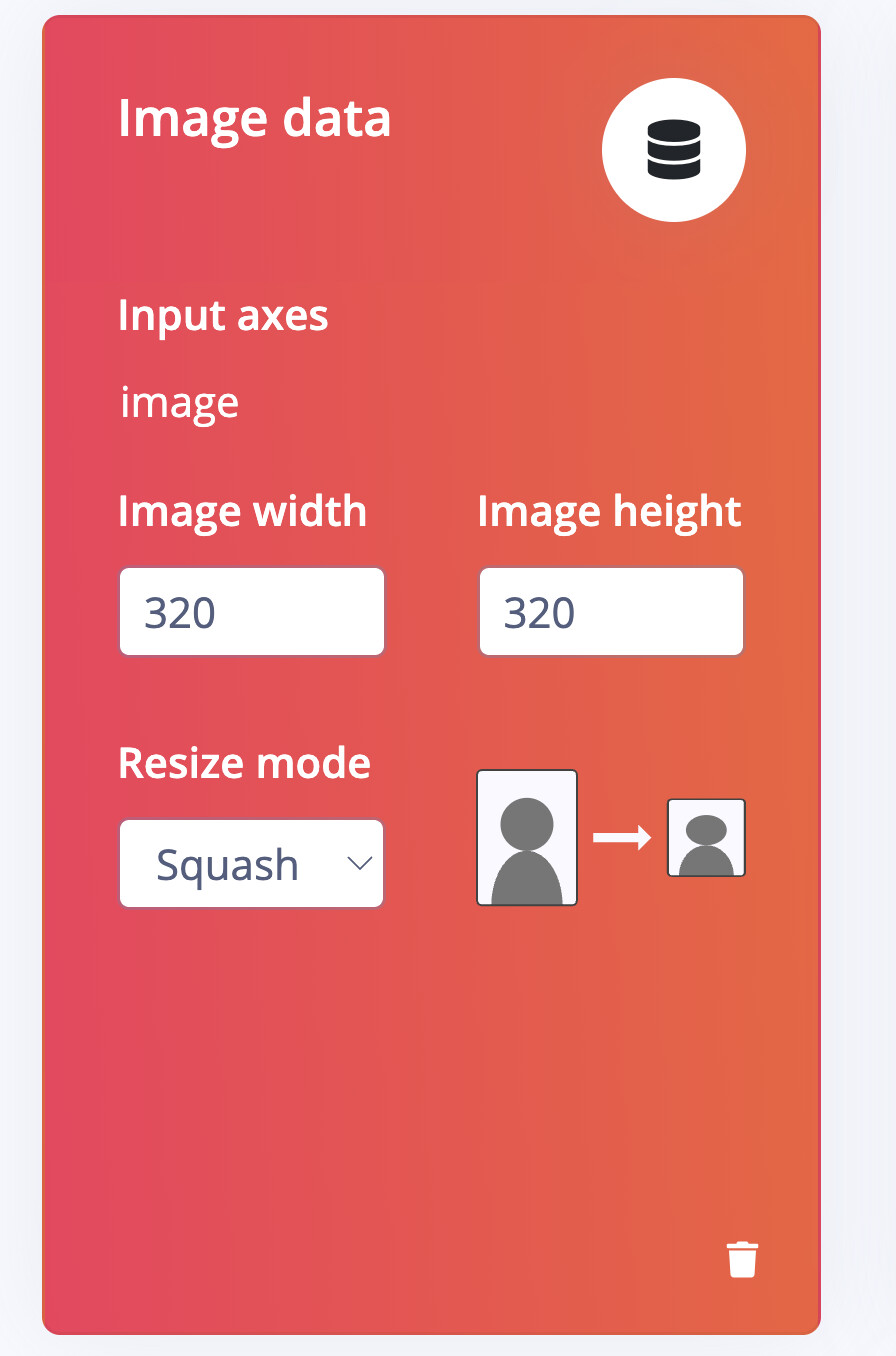Image resolution: width=896 pixels, height=1356 pixels.
Task: Click the "Input axes" label
Action: [223, 315]
